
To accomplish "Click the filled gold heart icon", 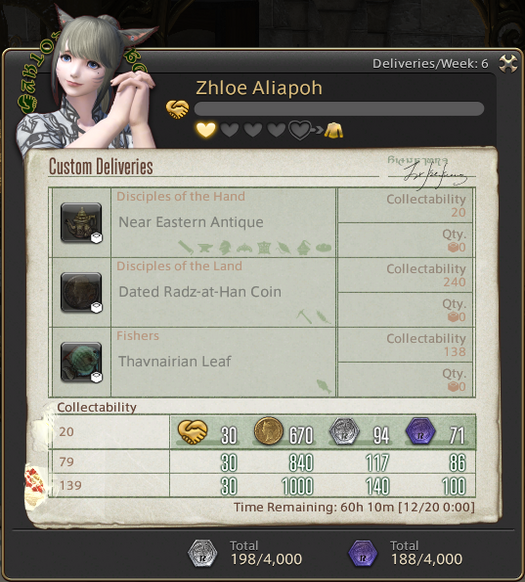I will click(206, 130).
